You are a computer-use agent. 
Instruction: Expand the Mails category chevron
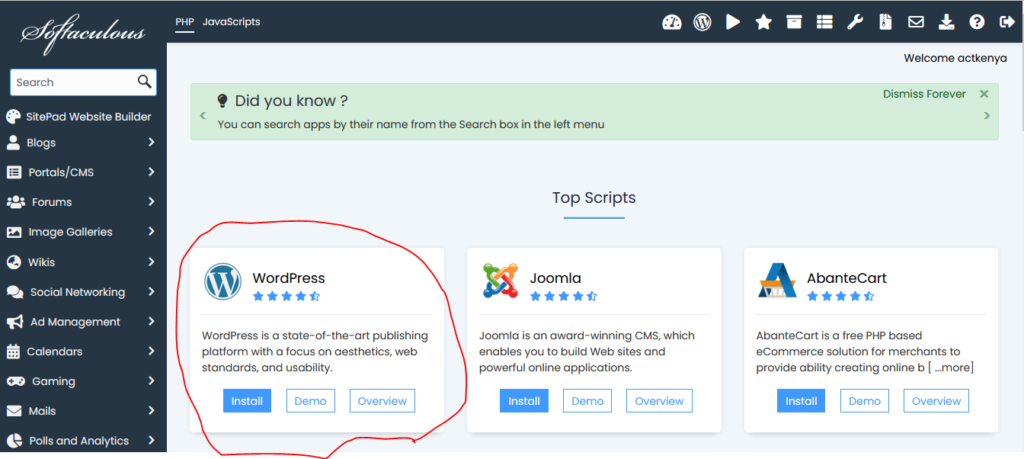[152, 411]
